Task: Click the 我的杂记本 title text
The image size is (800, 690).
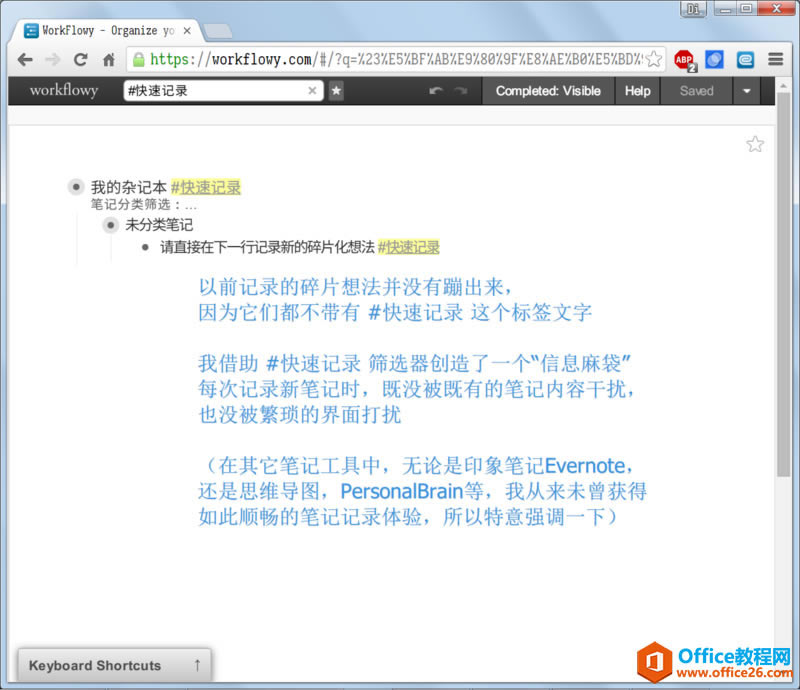Action: [x=129, y=187]
